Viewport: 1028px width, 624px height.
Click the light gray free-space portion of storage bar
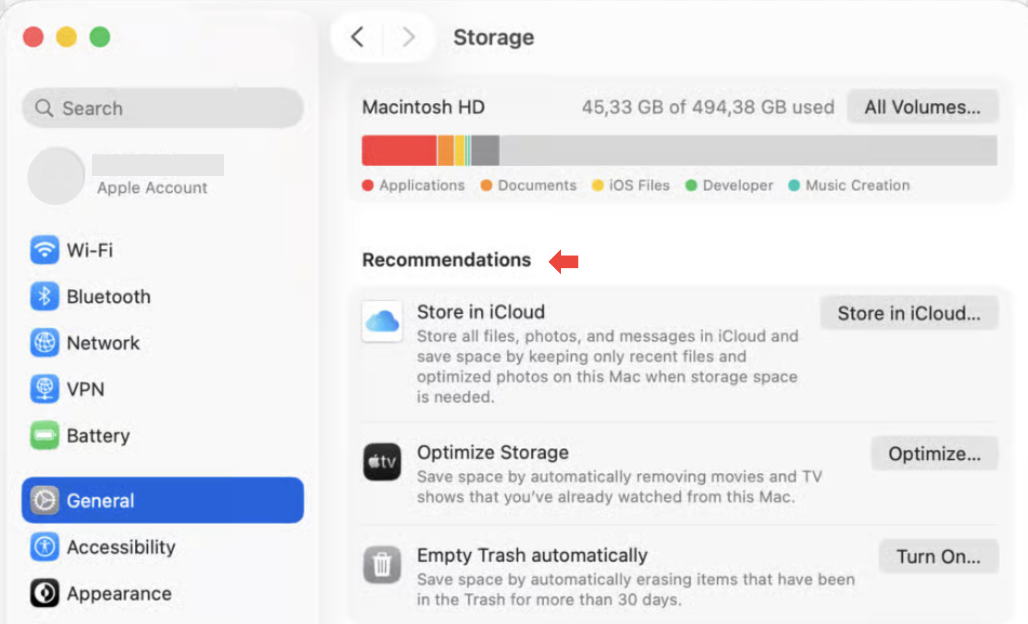coord(748,150)
